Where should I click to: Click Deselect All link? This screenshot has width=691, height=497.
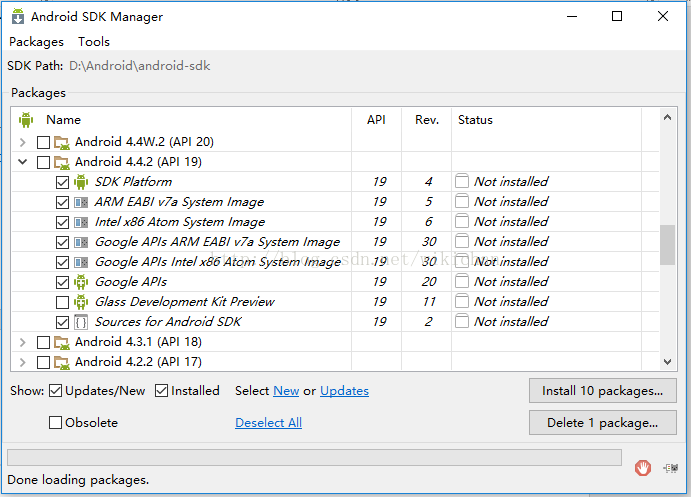tap(268, 423)
